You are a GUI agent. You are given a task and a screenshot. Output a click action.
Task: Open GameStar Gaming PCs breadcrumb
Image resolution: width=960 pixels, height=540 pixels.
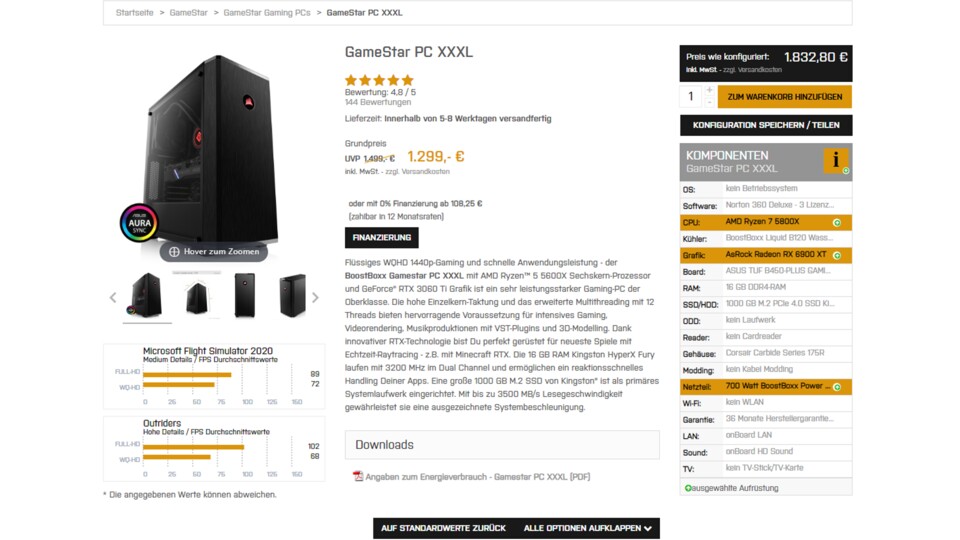coord(267,13)
